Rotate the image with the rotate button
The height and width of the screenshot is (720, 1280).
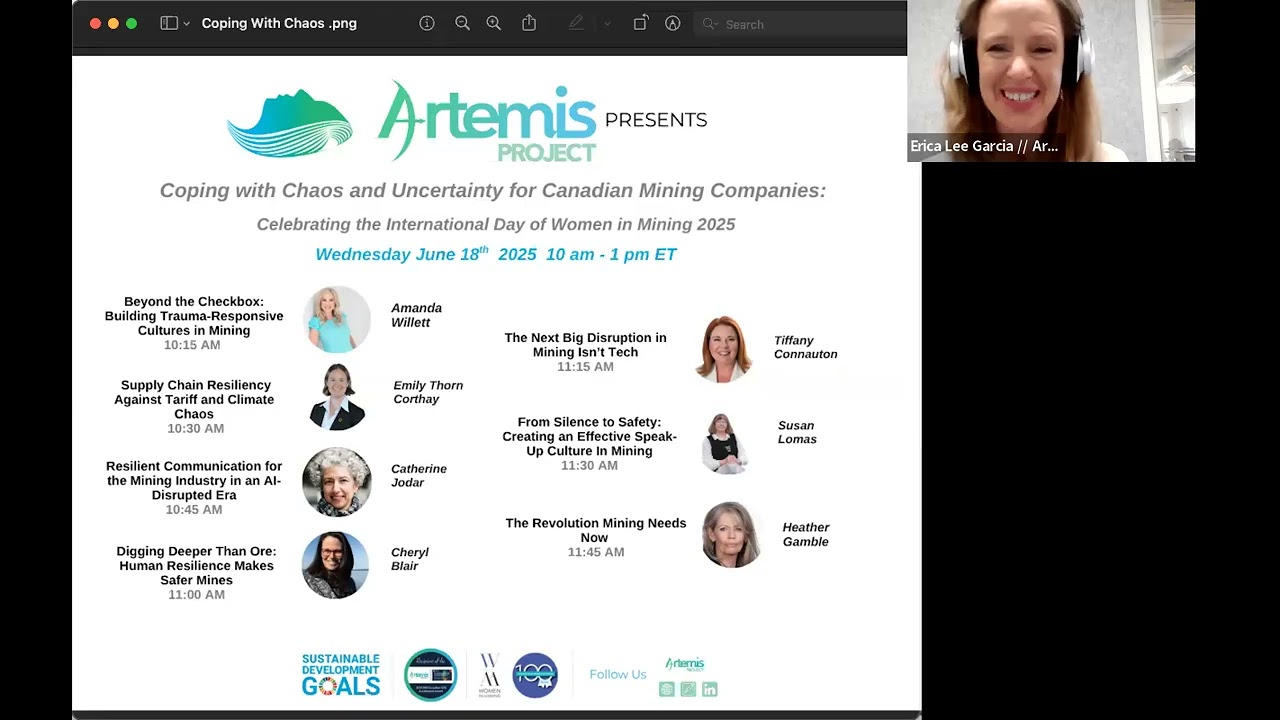[641, 23]
